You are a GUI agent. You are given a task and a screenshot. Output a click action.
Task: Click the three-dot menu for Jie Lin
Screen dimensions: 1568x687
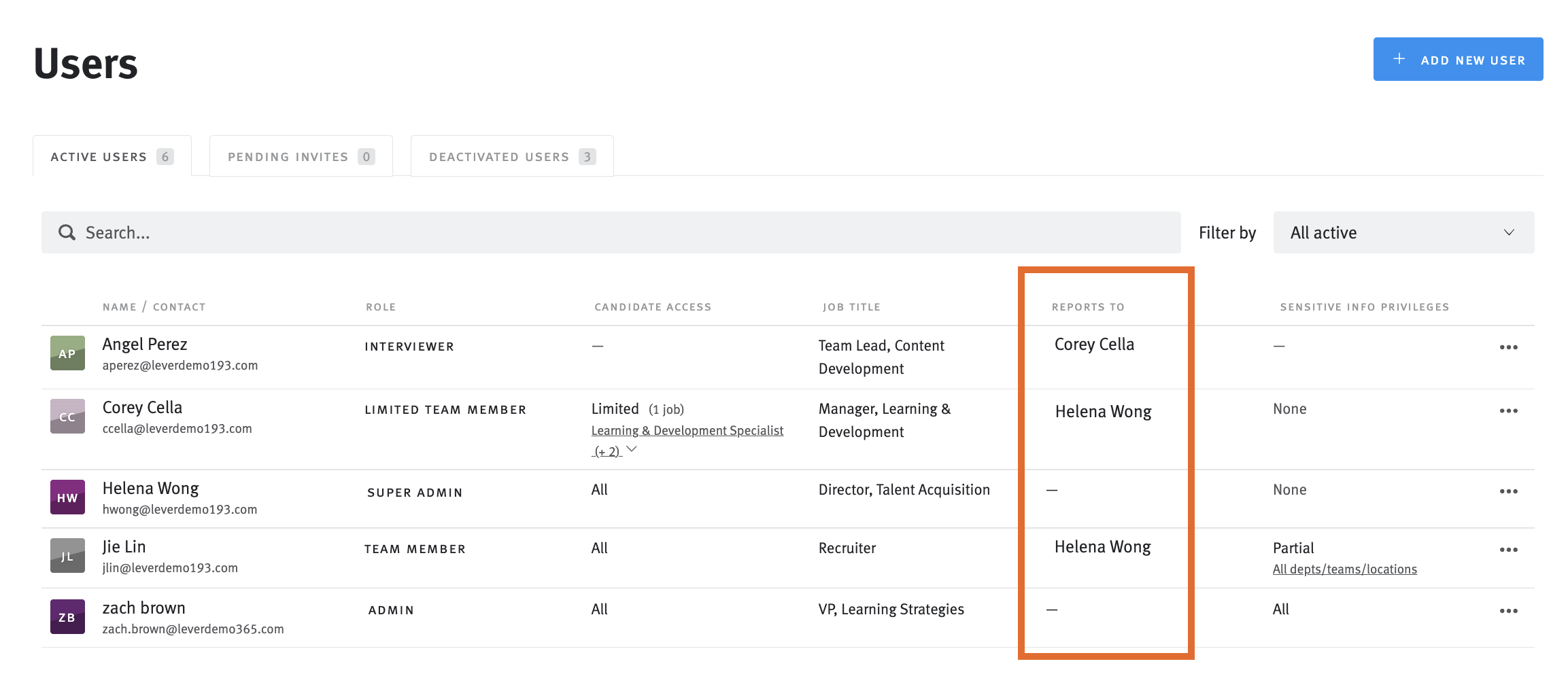(1509, 549)
